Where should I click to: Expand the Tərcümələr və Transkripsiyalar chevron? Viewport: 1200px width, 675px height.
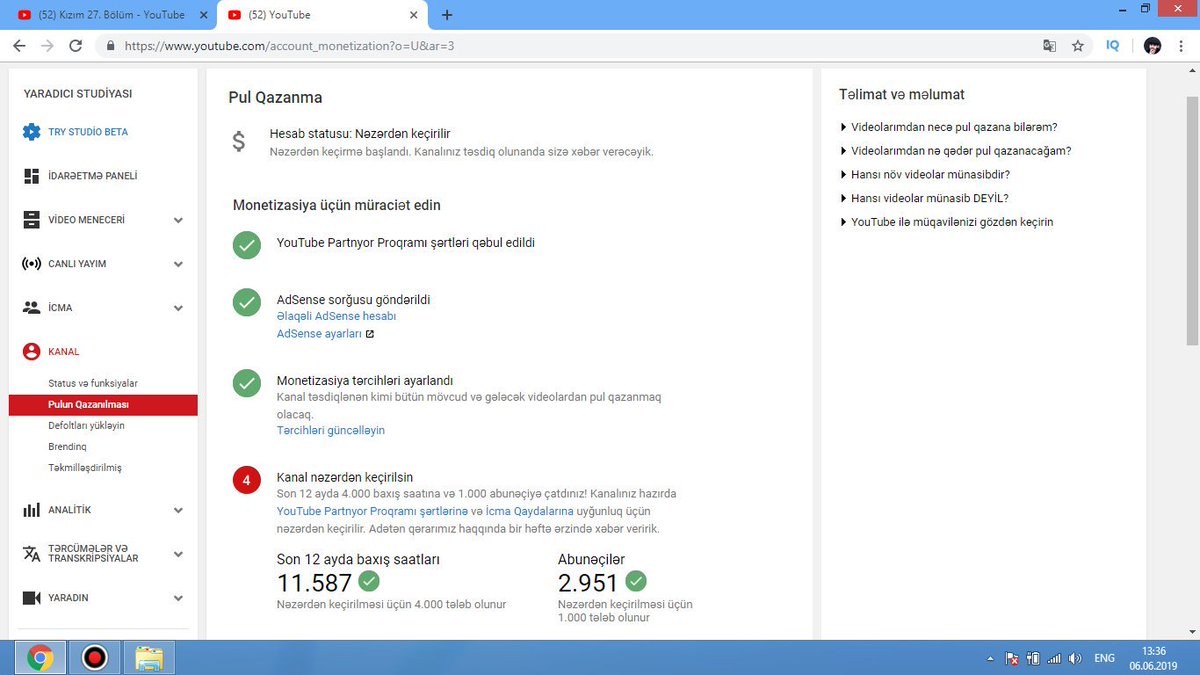coord(178,554)
